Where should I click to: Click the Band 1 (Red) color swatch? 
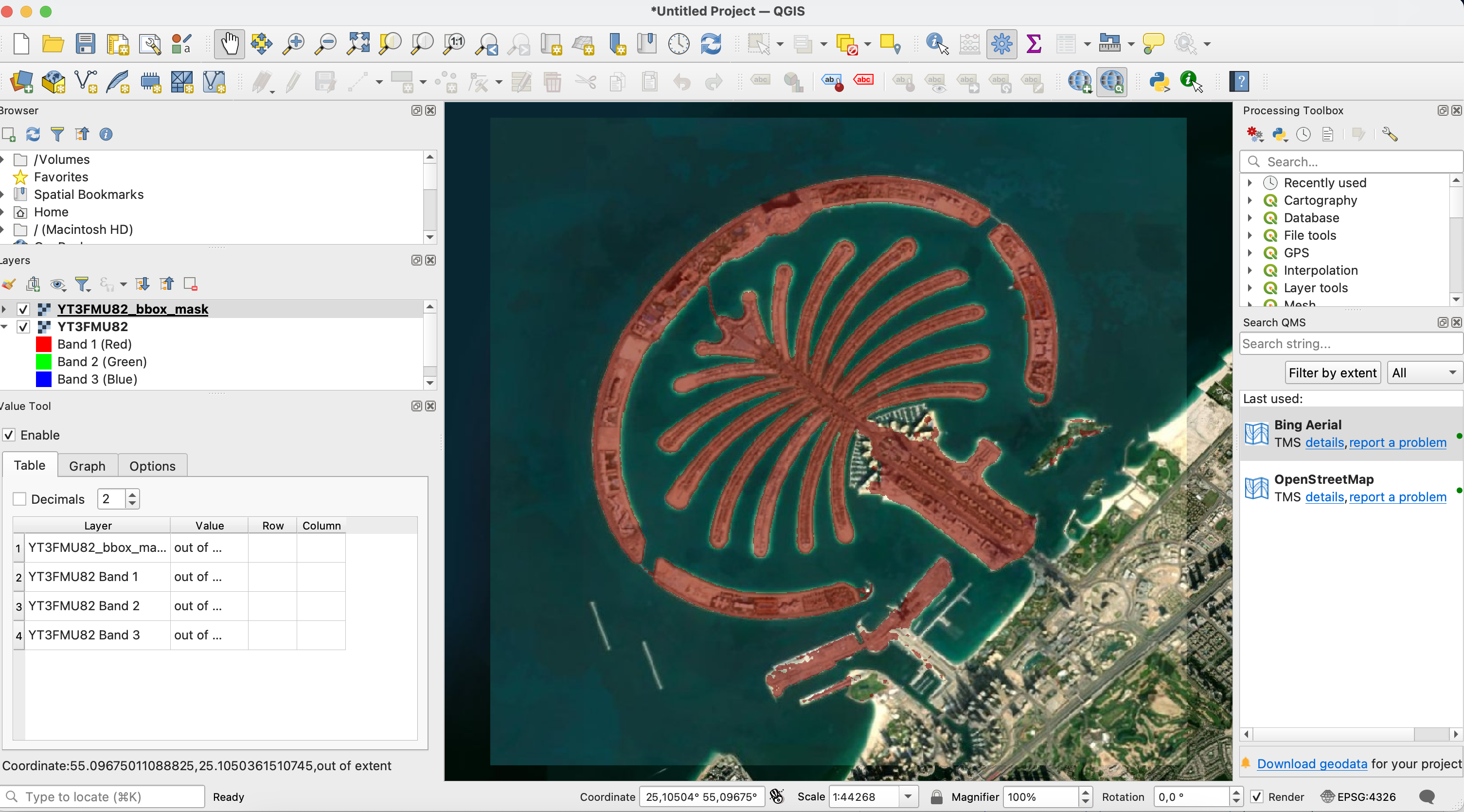(x=44, y=344)
